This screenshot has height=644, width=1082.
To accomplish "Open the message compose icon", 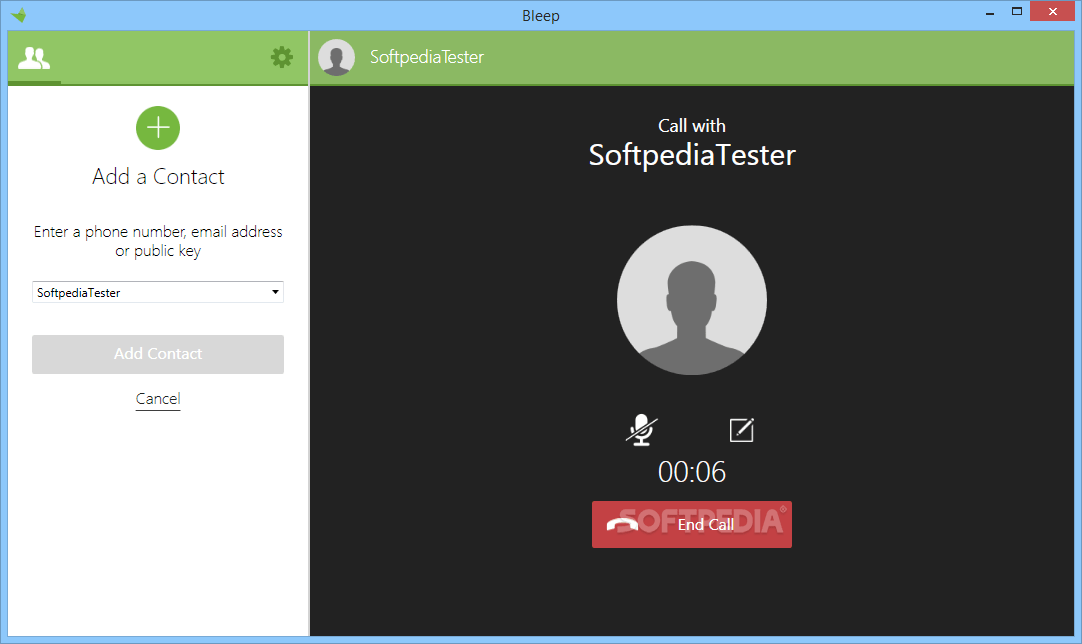I will click(x=742, y=430).
